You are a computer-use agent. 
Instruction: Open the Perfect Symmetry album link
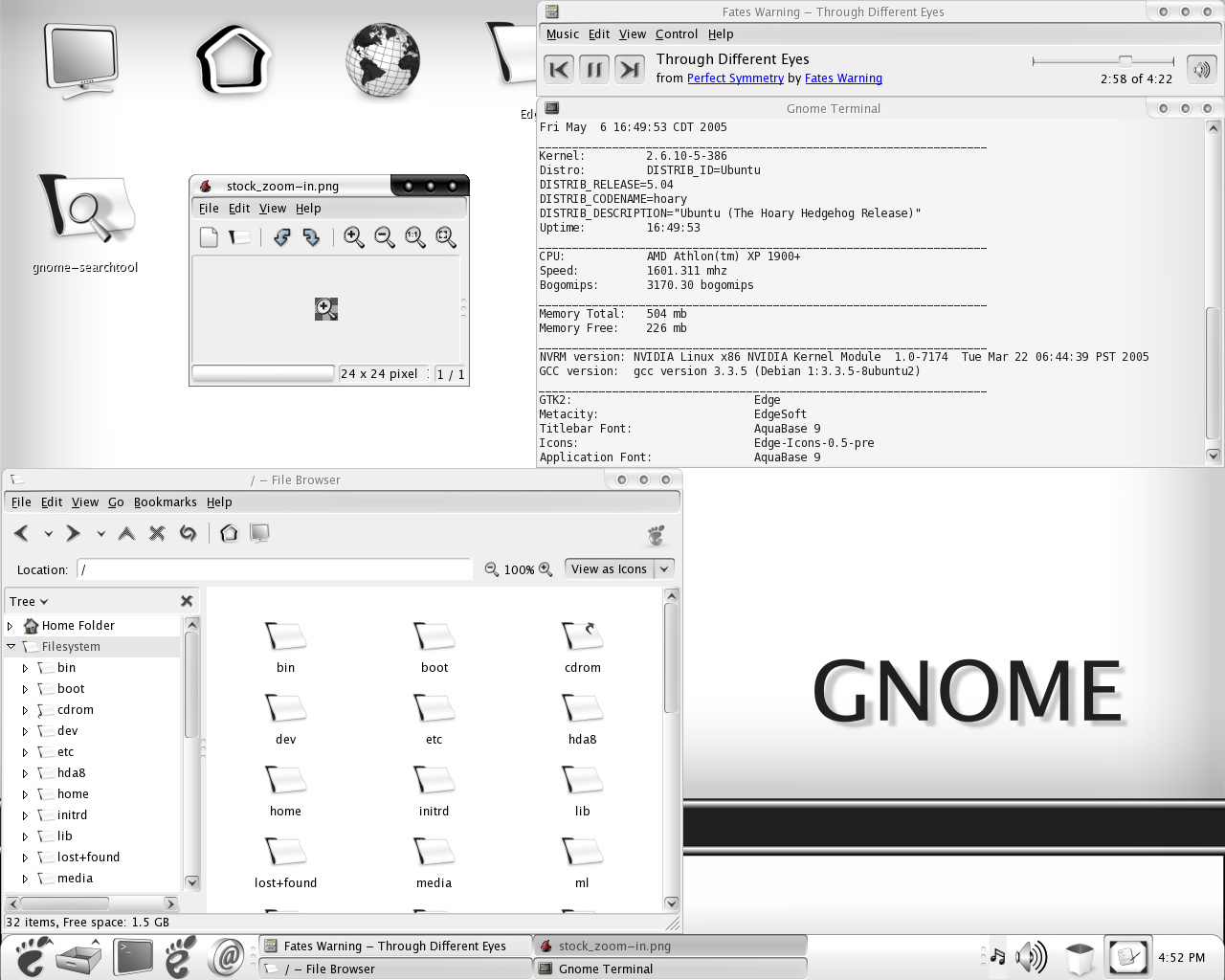(735, 78)
